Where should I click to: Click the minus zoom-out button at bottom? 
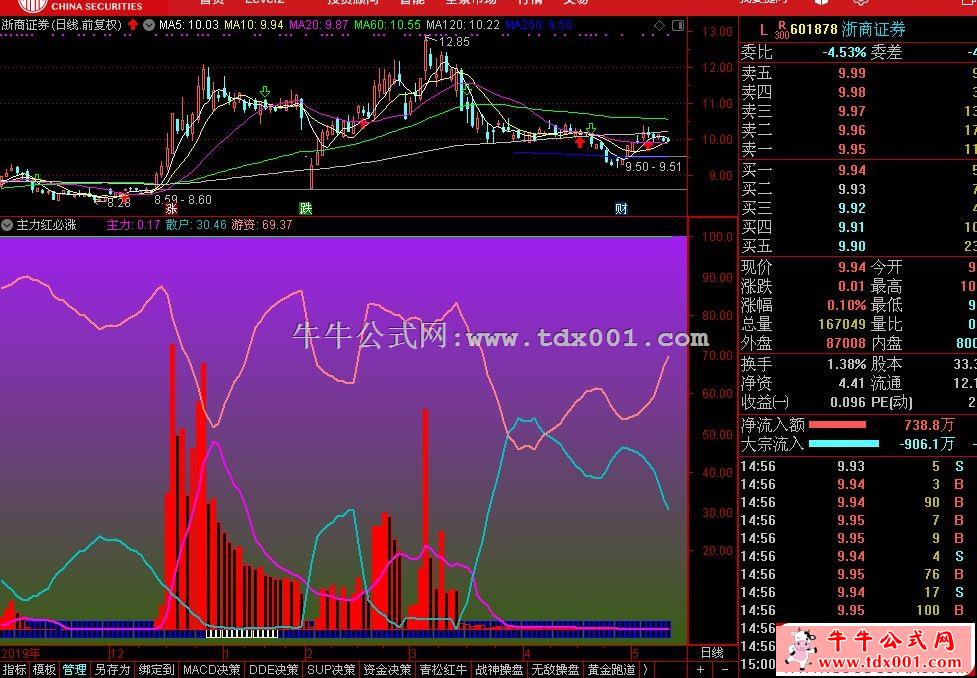724,670
